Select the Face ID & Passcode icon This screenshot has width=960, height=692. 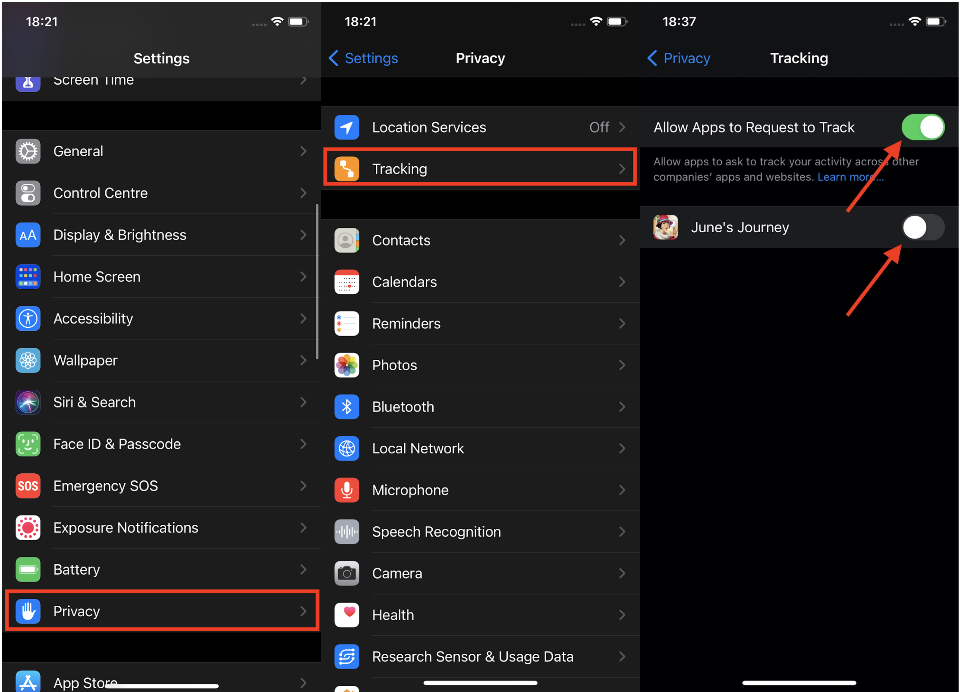point(28,444)
